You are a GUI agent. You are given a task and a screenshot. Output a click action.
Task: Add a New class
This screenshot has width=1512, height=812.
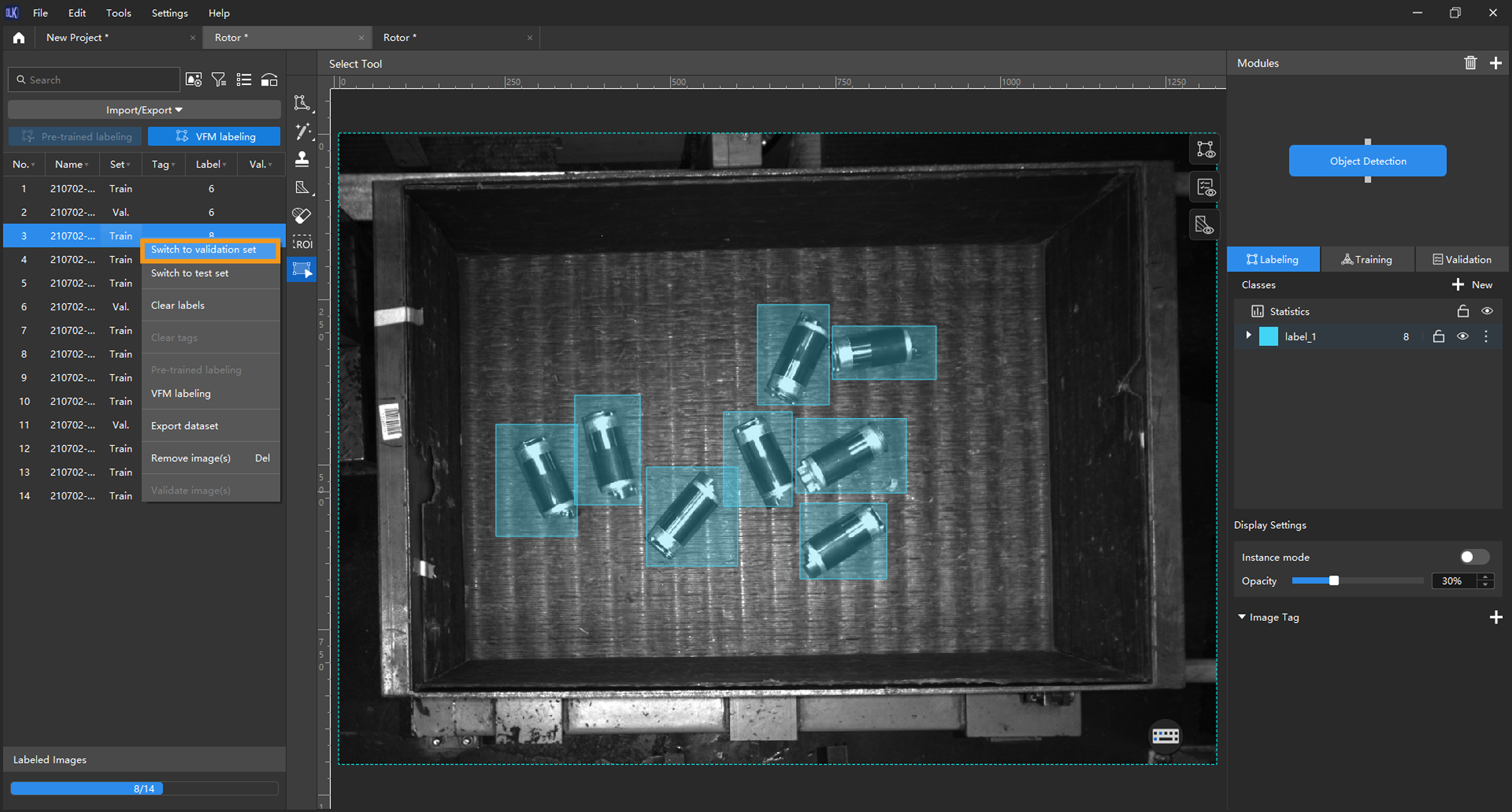point(1472,285)
